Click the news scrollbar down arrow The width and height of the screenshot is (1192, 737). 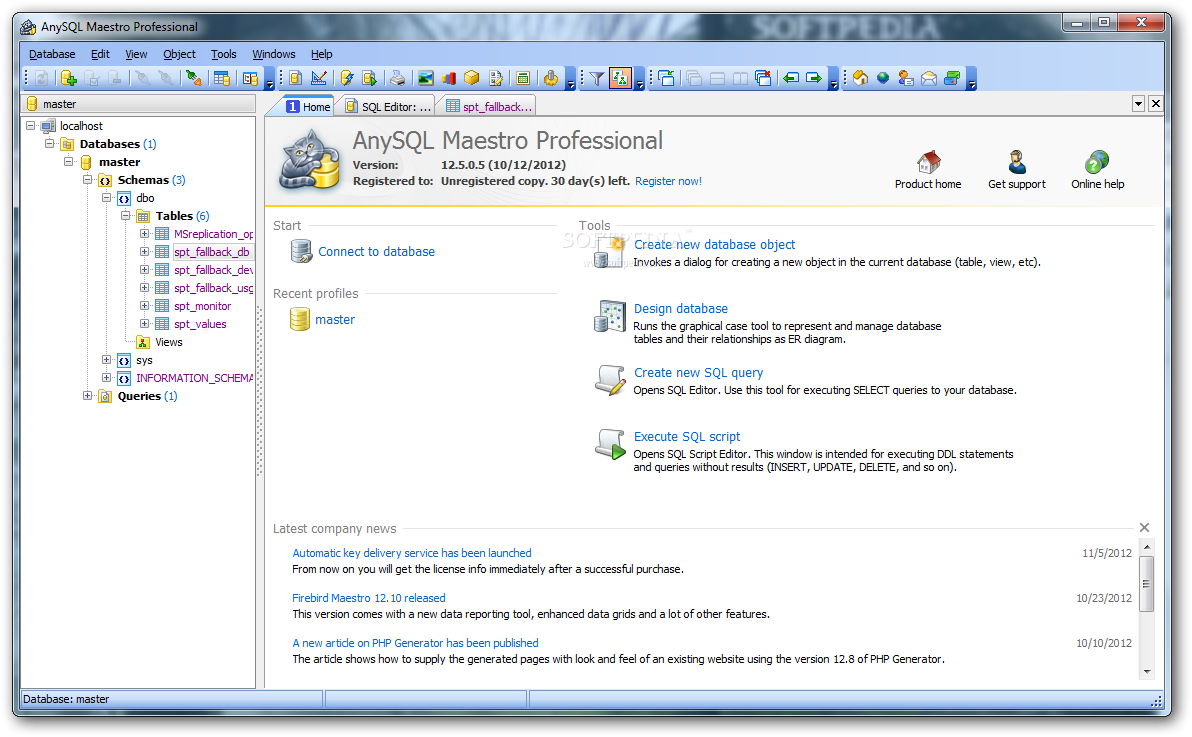click(x=1147, y=672)
